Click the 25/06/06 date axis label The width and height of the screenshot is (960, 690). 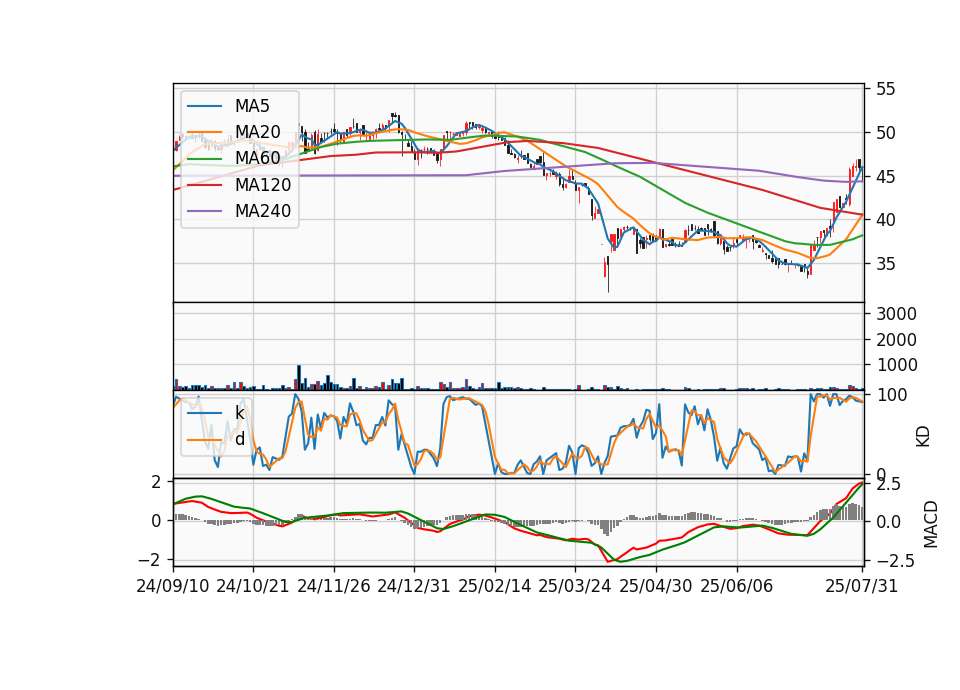(737, 586)
